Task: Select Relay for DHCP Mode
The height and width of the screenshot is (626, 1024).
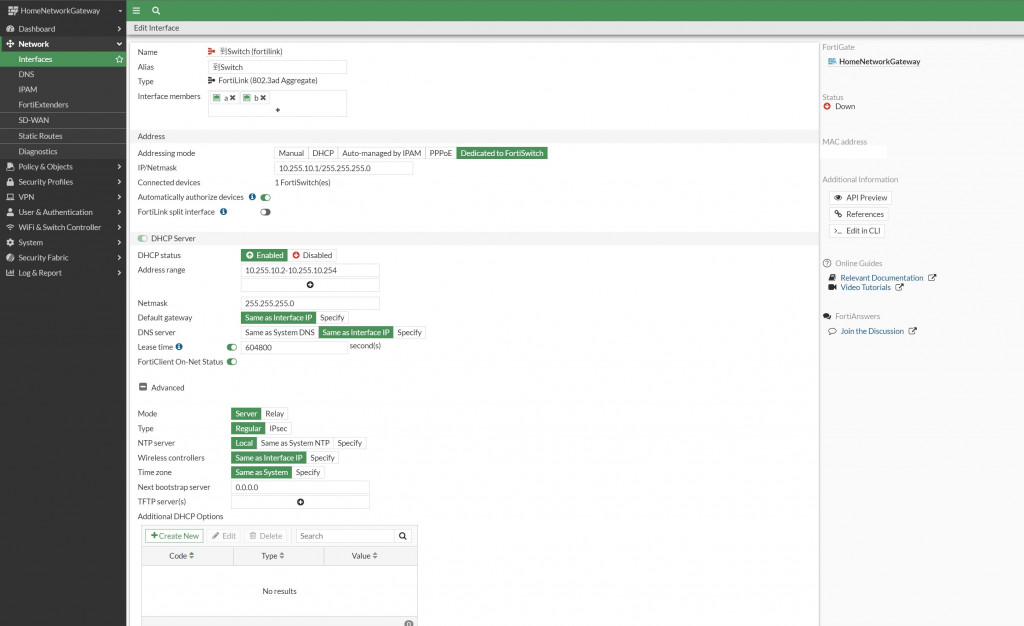Action: point(274,414)
